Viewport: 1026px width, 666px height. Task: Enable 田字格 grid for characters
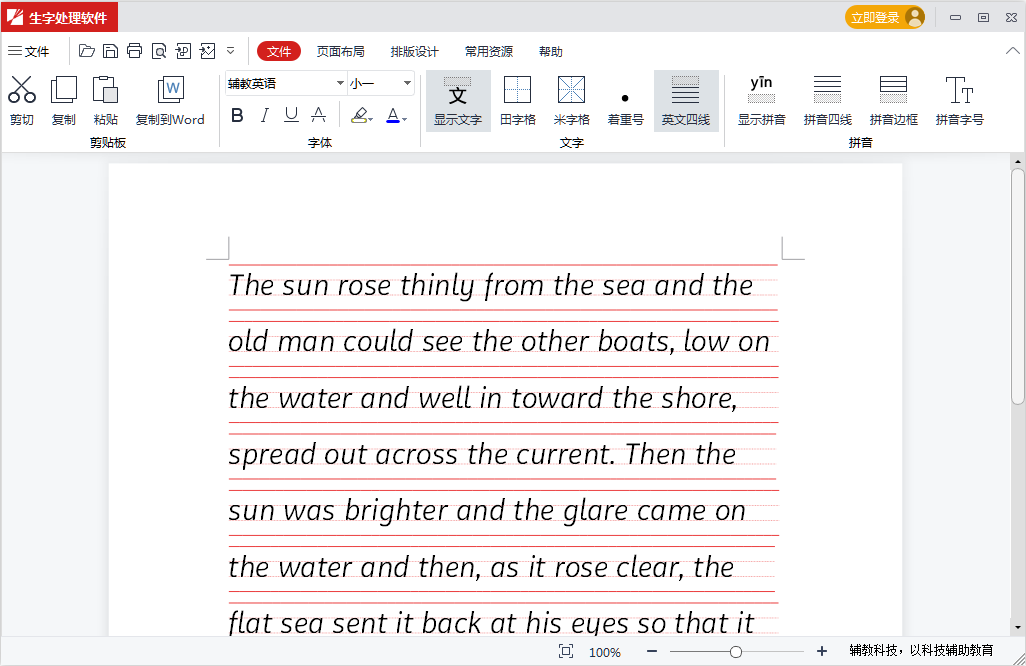518,101
